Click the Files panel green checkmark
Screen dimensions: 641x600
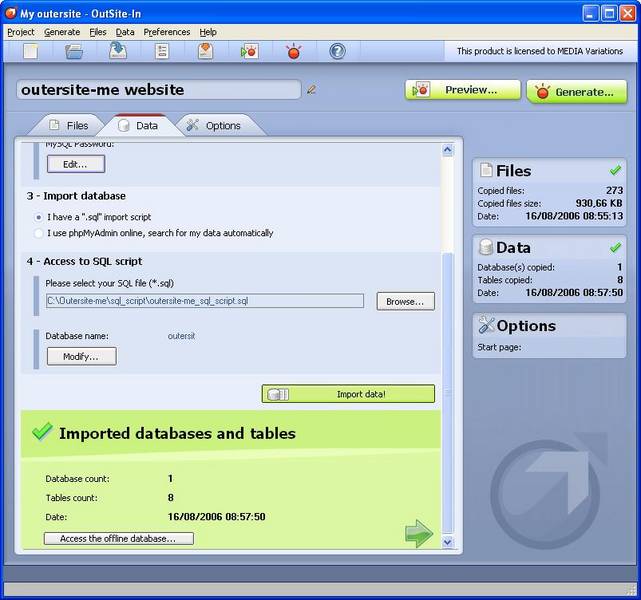pyautogui.click(x=615, y=170)
